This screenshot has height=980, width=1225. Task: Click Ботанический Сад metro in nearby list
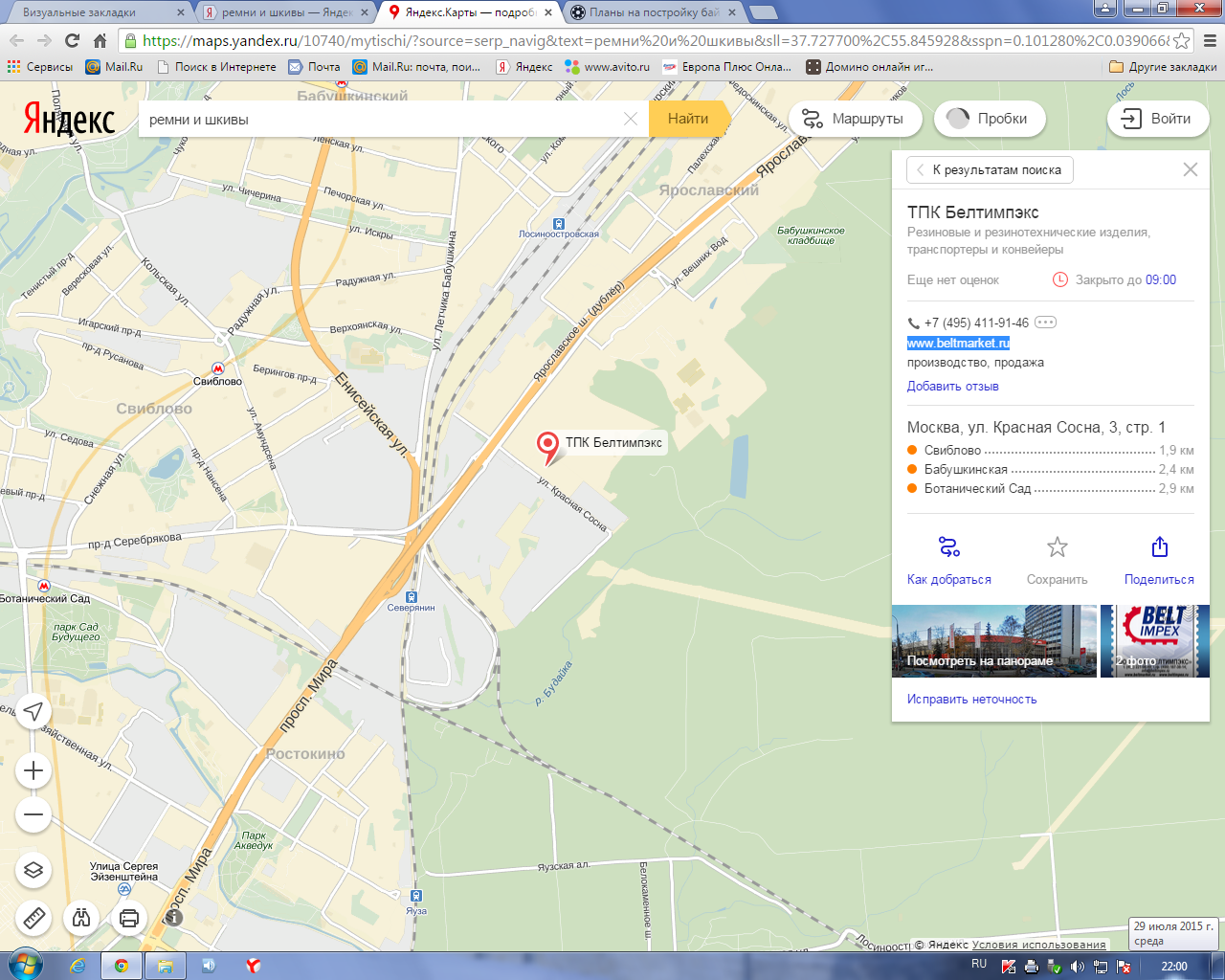click(x=977, y=488)
